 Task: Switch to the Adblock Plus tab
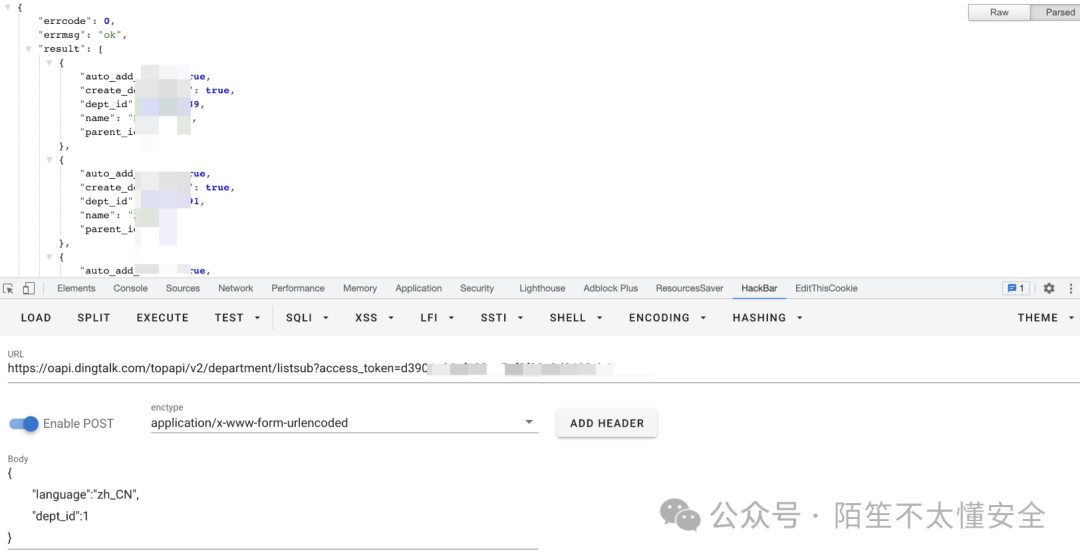[610, 288]
